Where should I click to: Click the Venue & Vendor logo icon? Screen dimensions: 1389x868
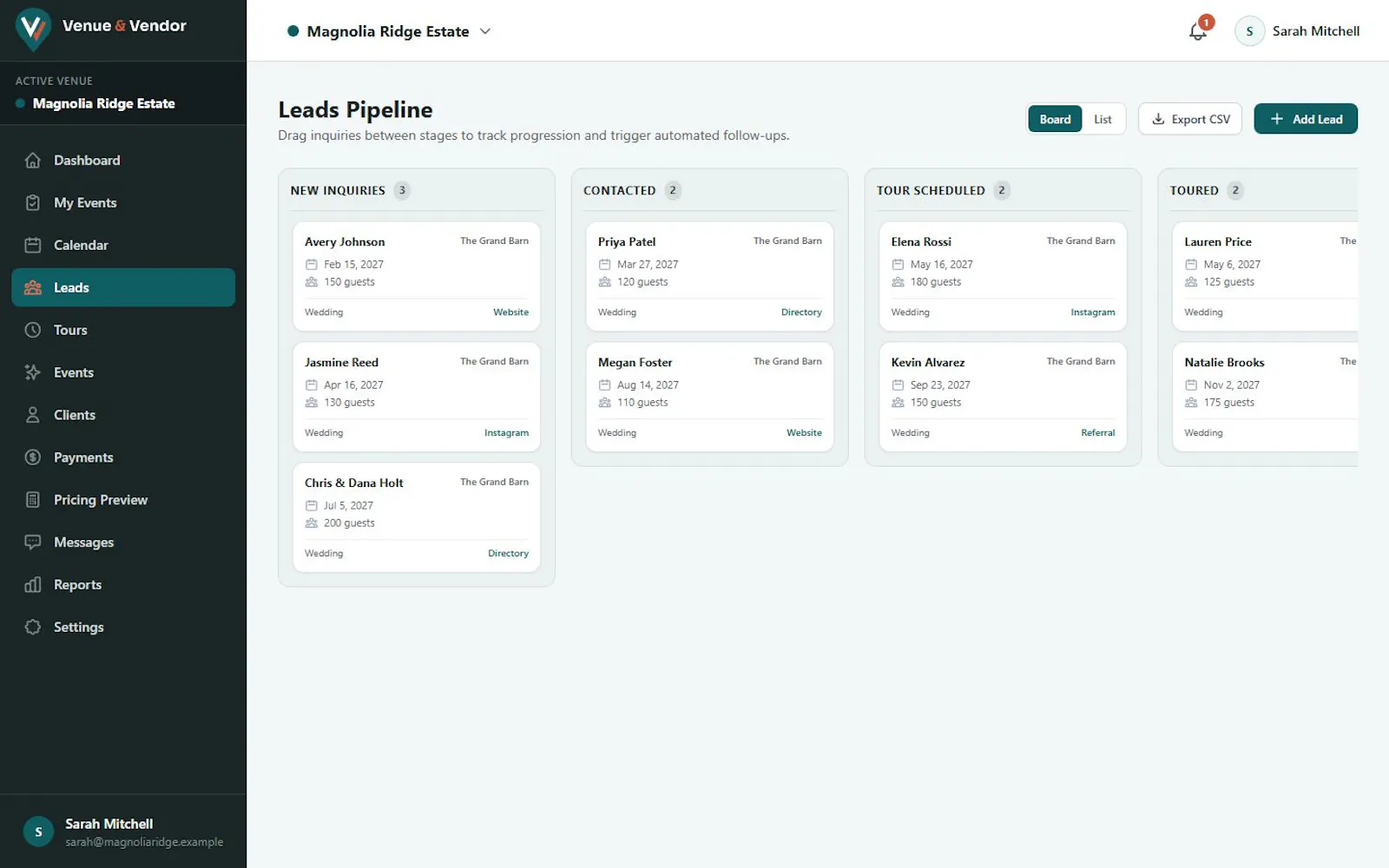coord(33,29)
